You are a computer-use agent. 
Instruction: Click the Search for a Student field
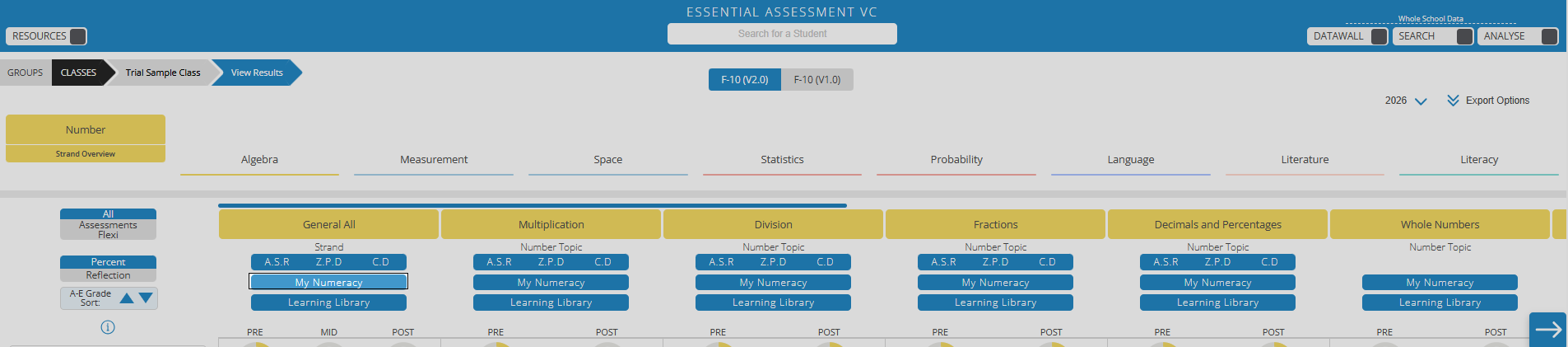(782, 34)
